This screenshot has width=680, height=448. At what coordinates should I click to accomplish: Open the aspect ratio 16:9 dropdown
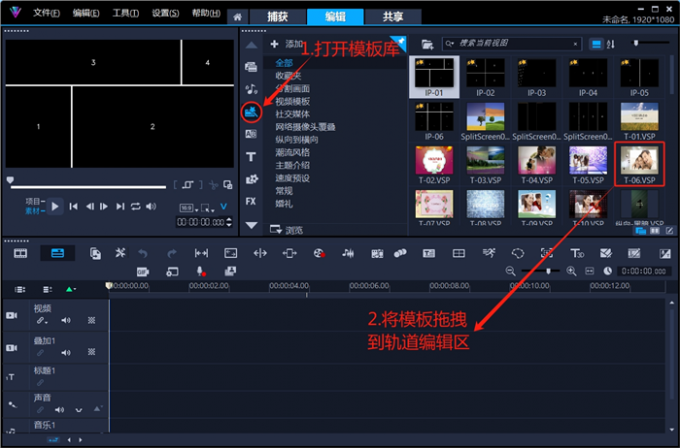189,208
